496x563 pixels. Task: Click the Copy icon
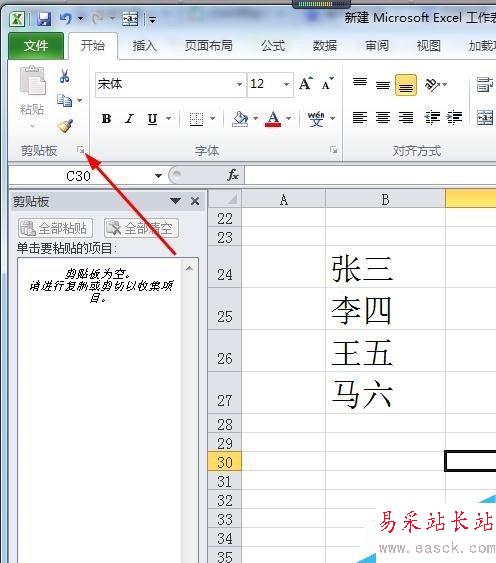(x=64, y=101)
